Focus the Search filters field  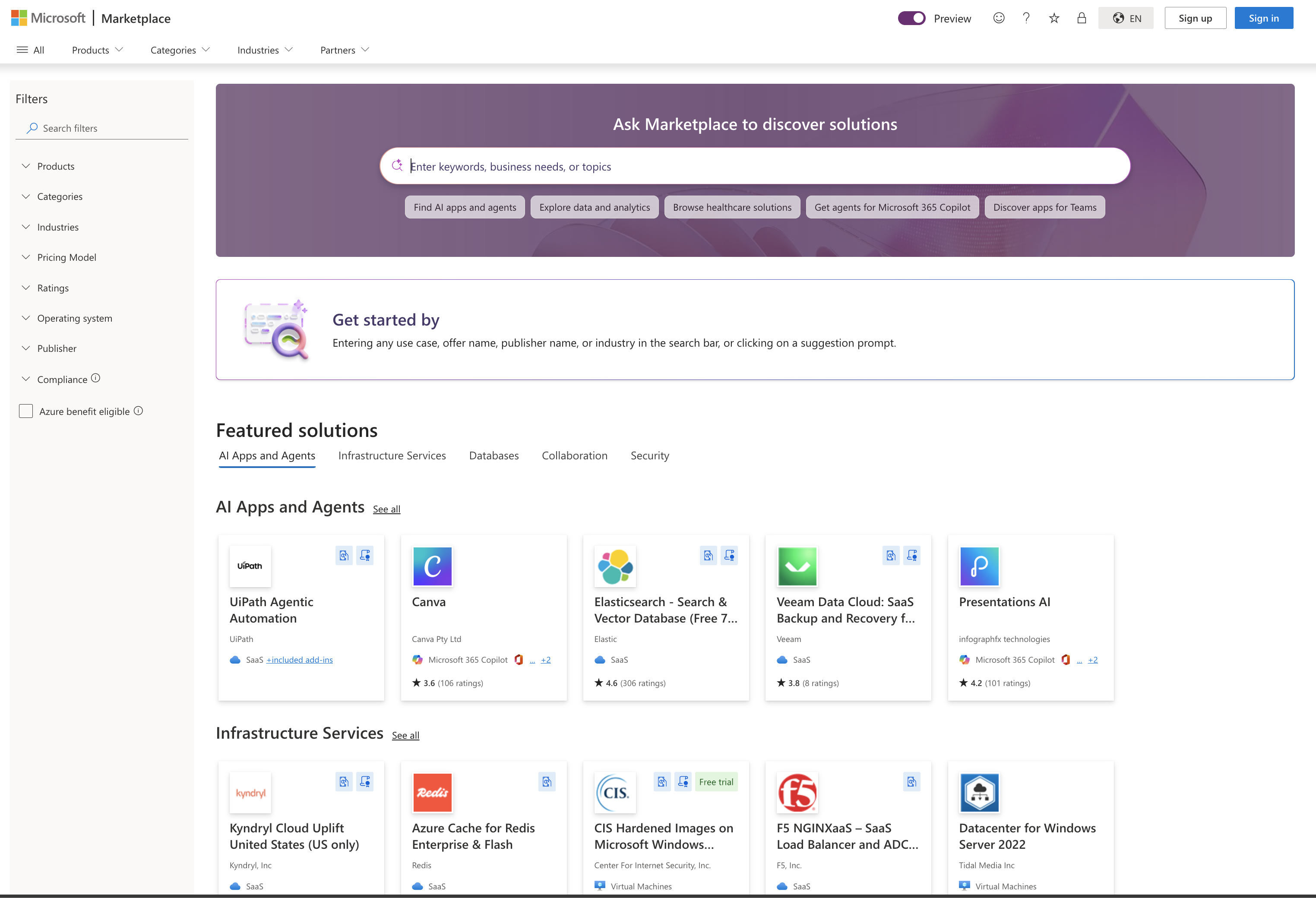102,129
